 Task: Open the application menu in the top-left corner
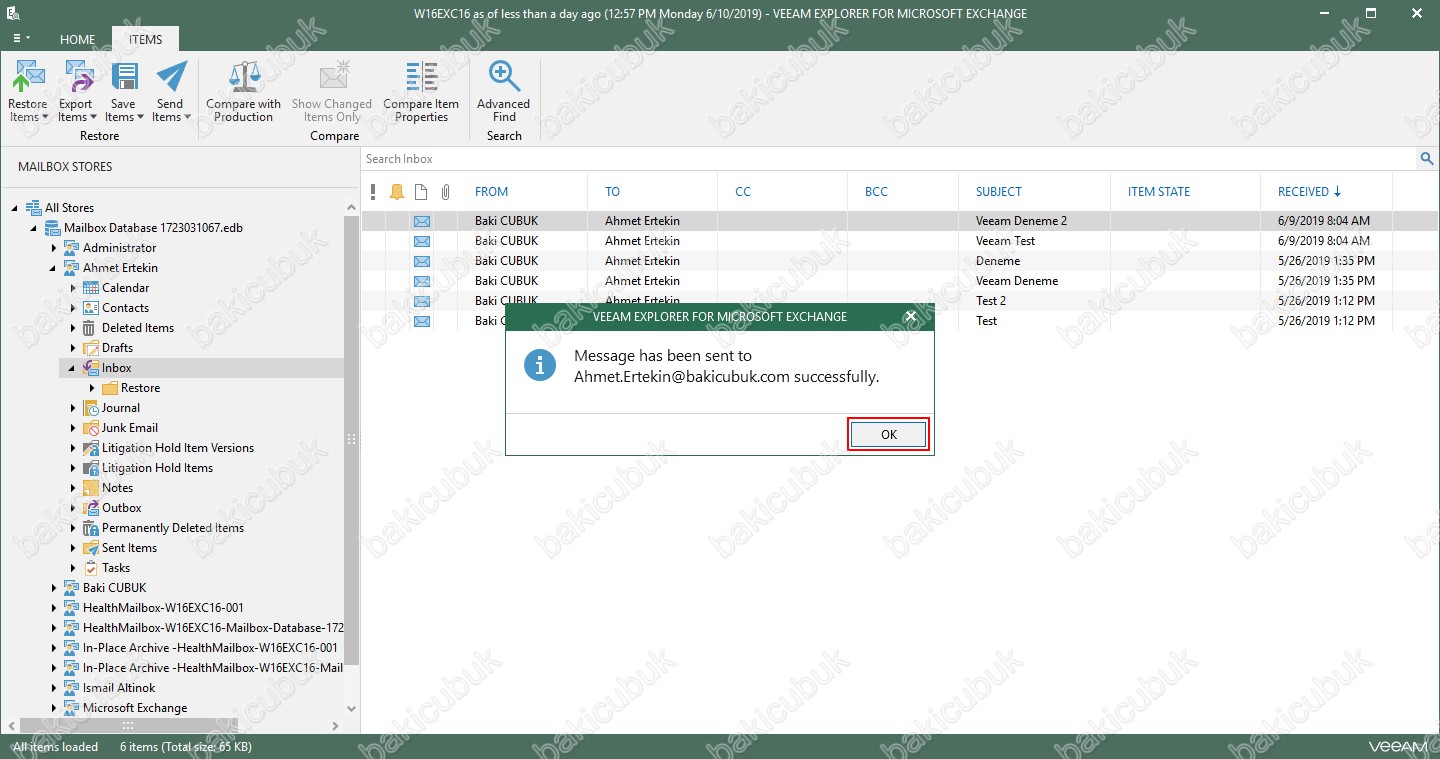20,39
